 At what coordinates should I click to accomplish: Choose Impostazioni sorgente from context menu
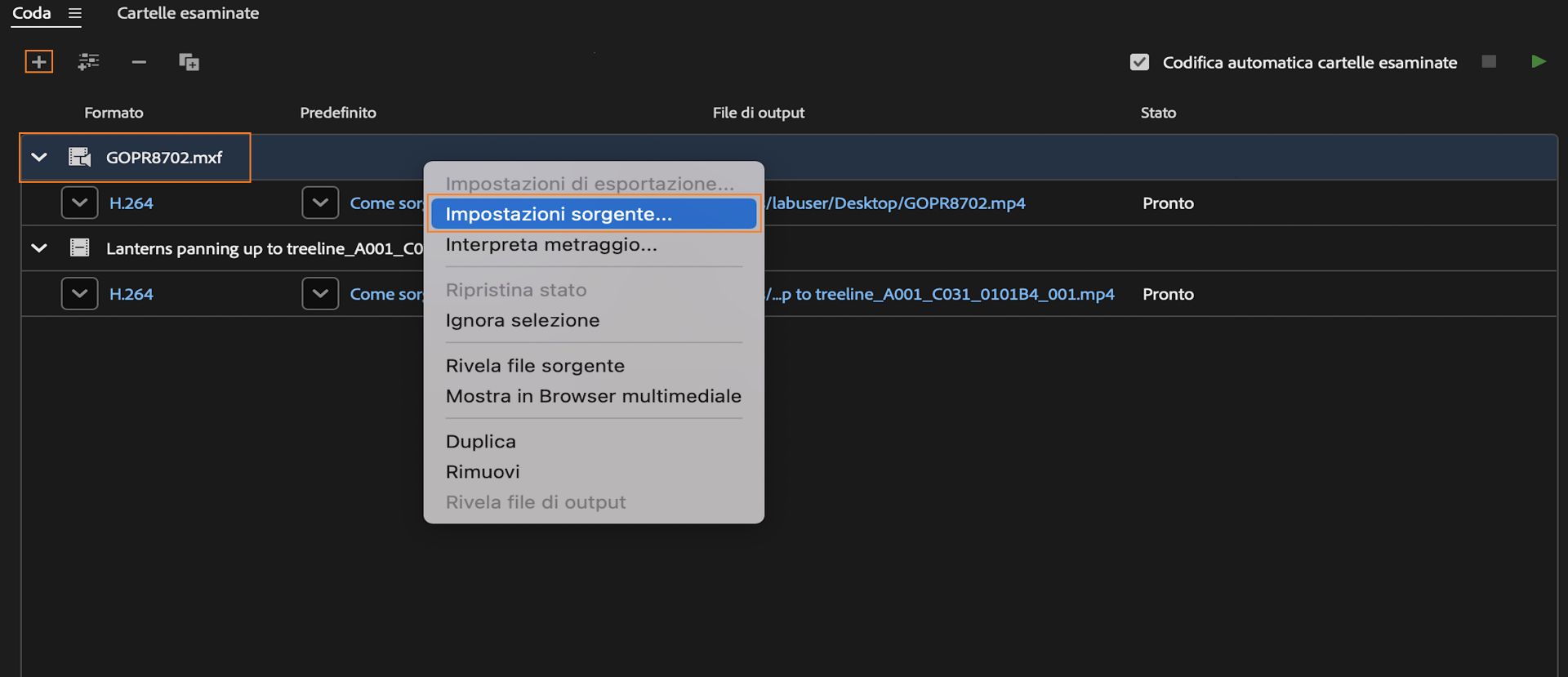[559, 214]
